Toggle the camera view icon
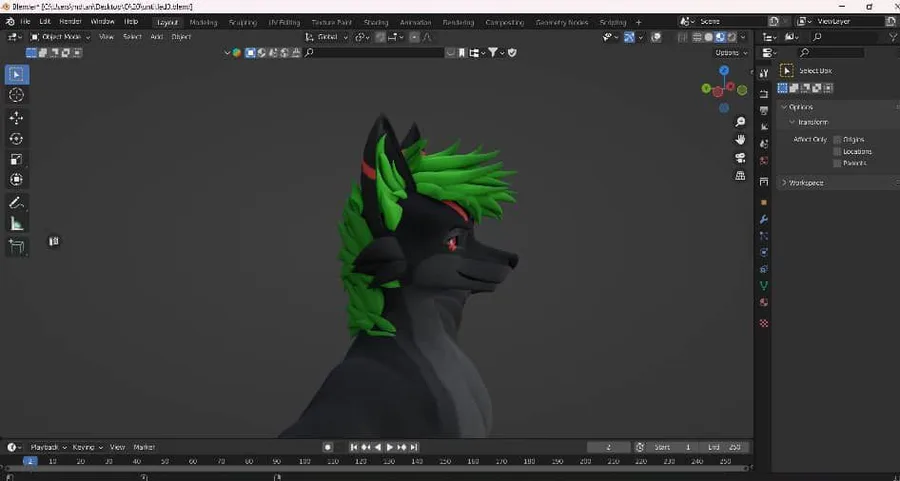This screenshot has width=900, height=481. coord(740,158)
